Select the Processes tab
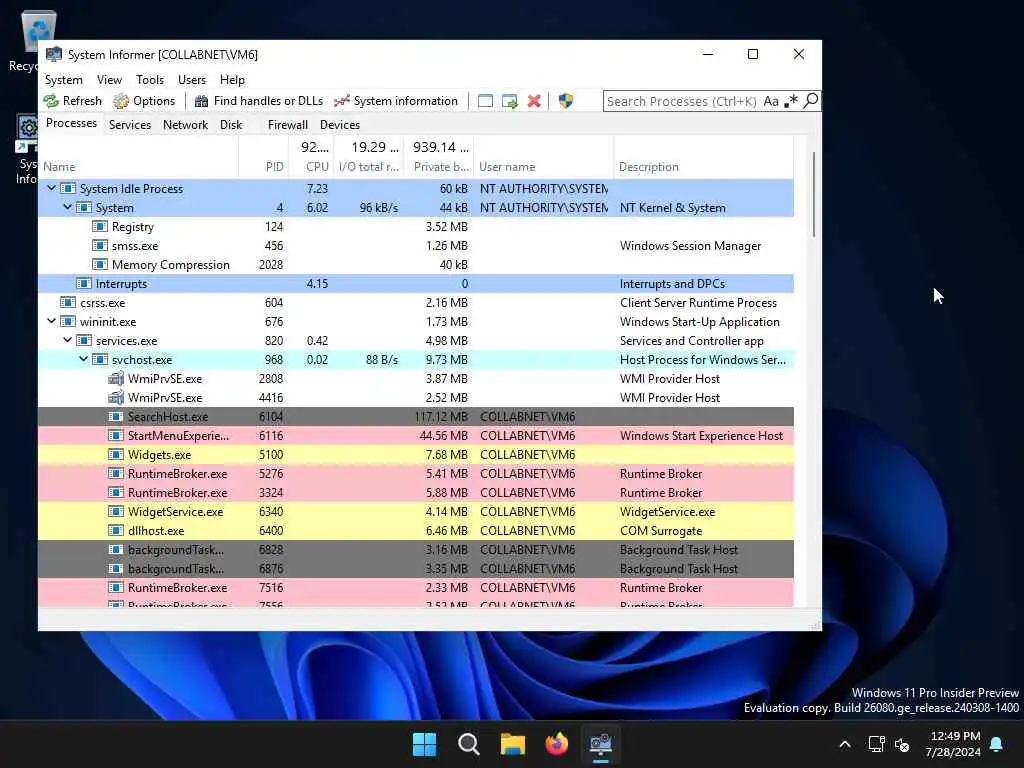 pos(71,123)
